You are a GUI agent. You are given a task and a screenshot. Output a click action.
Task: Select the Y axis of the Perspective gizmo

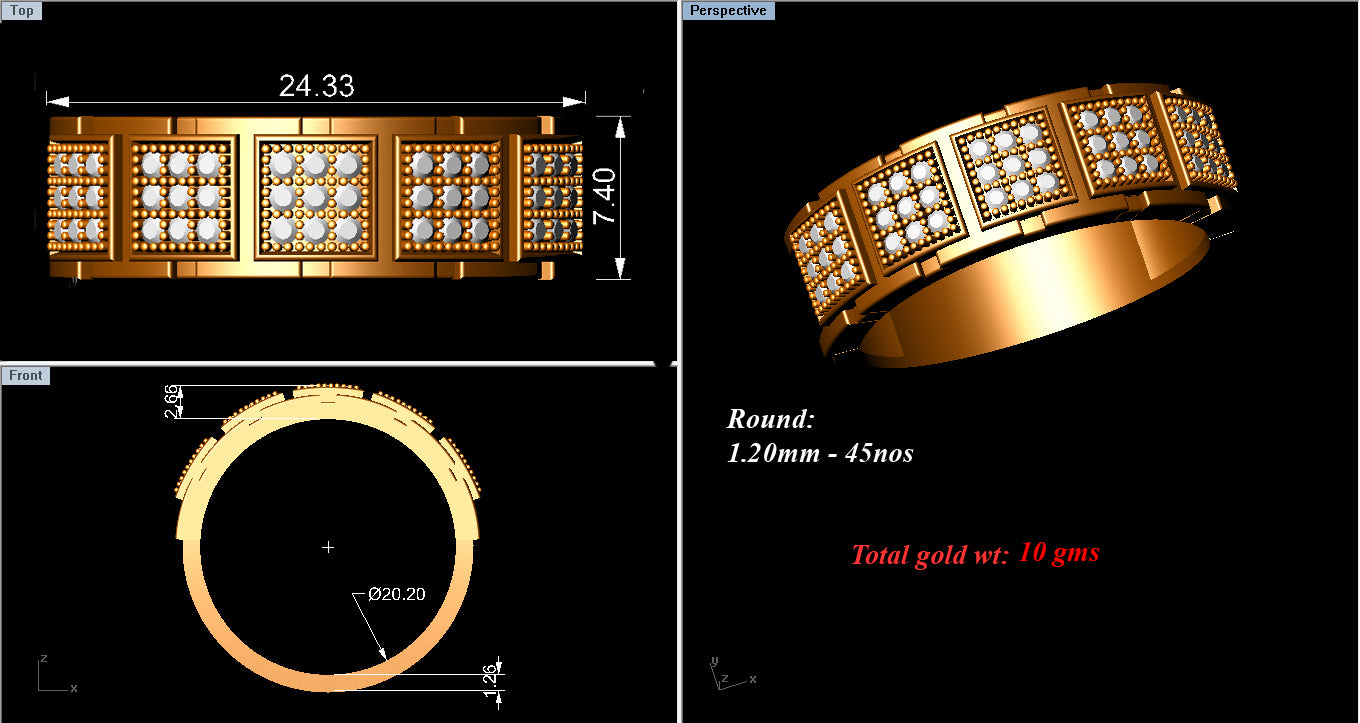(x=714, y=661)
